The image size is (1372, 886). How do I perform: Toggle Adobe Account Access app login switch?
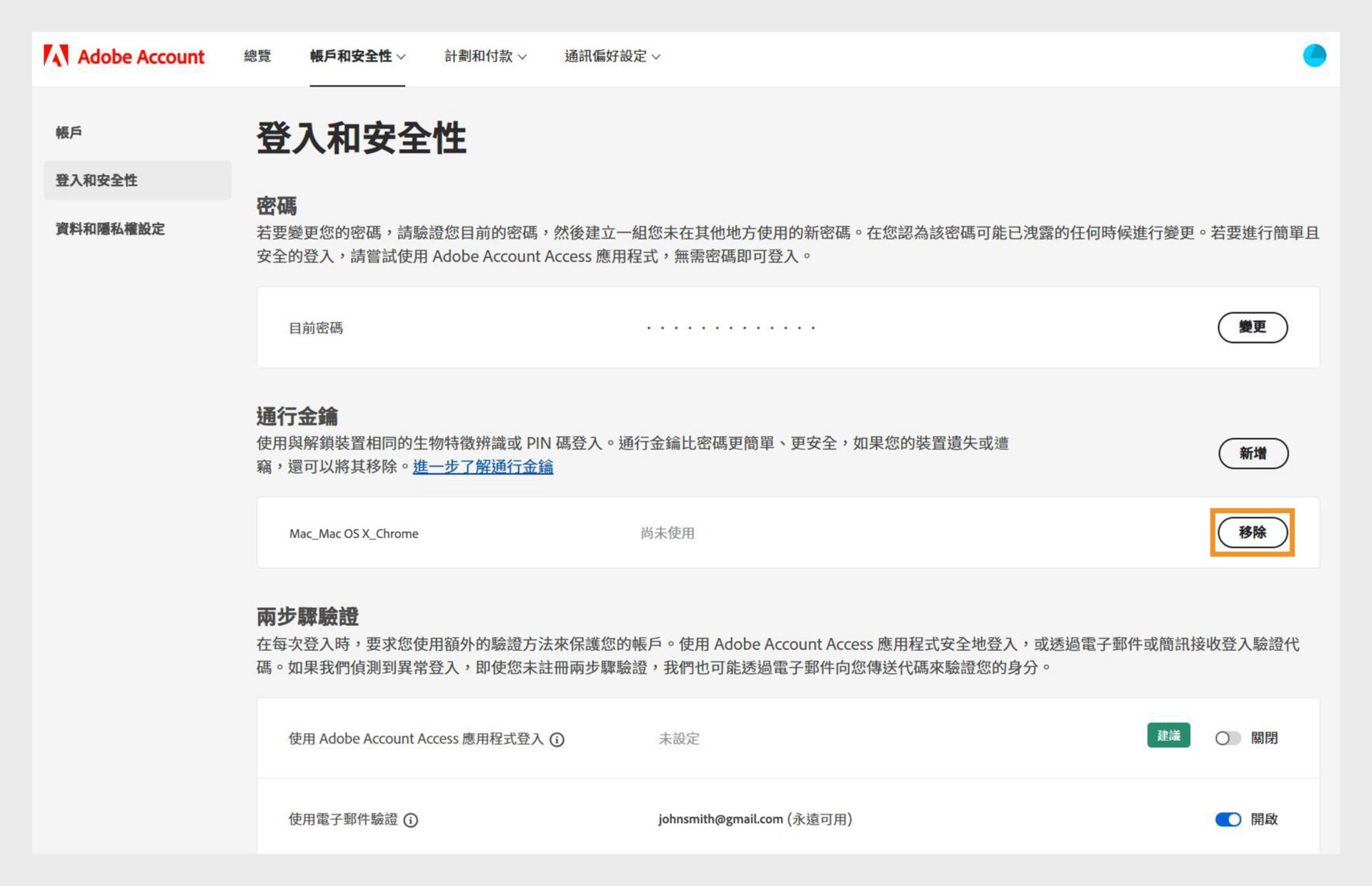pos(1227,738)
